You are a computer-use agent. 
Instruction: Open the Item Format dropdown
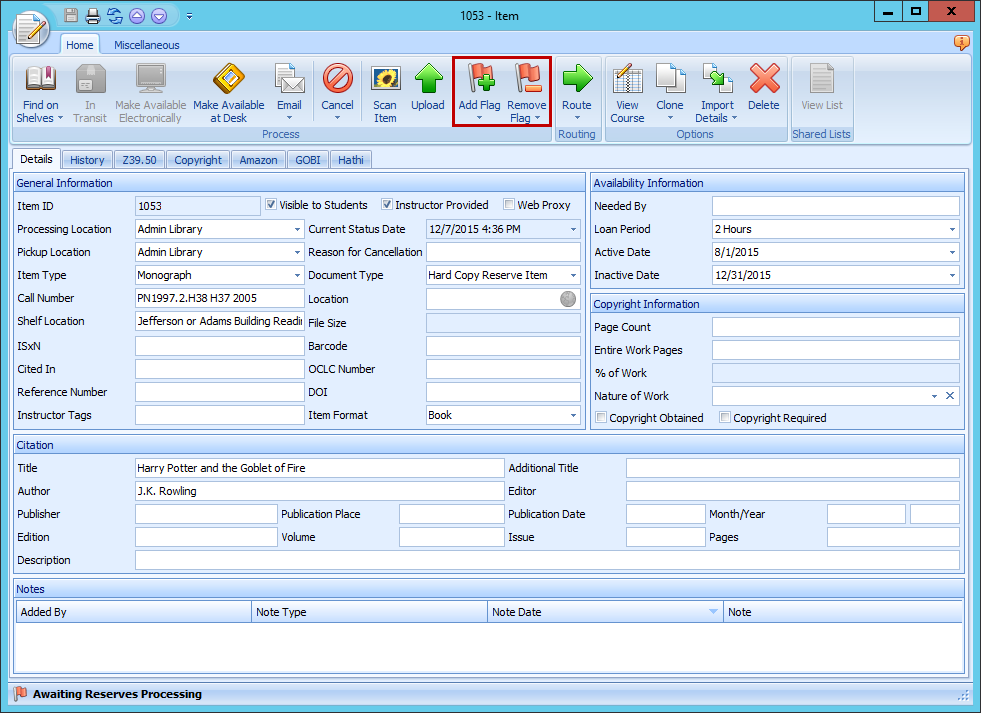tap(571, 415)
